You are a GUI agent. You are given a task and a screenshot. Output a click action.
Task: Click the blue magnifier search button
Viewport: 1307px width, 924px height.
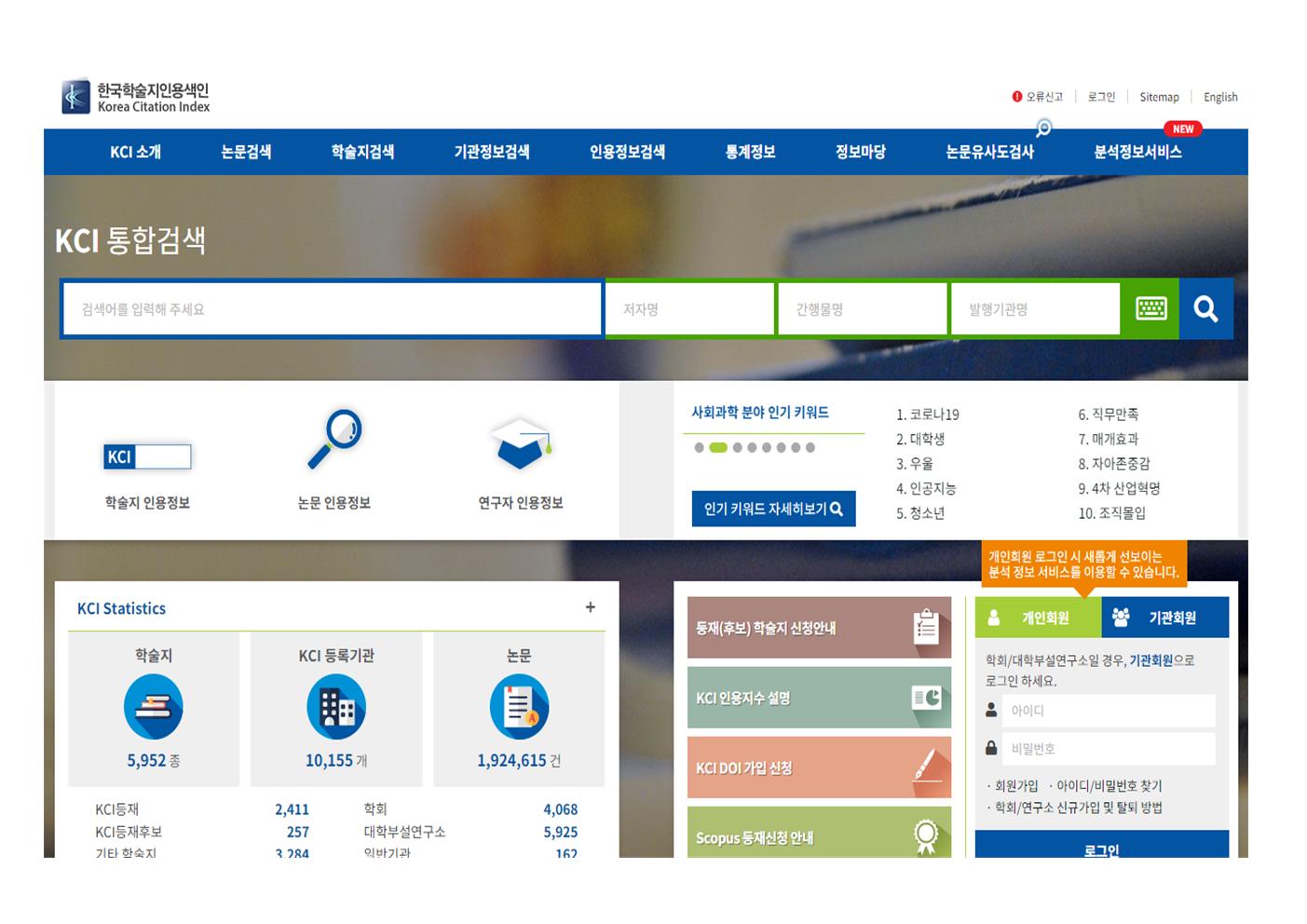(1205, 309)
